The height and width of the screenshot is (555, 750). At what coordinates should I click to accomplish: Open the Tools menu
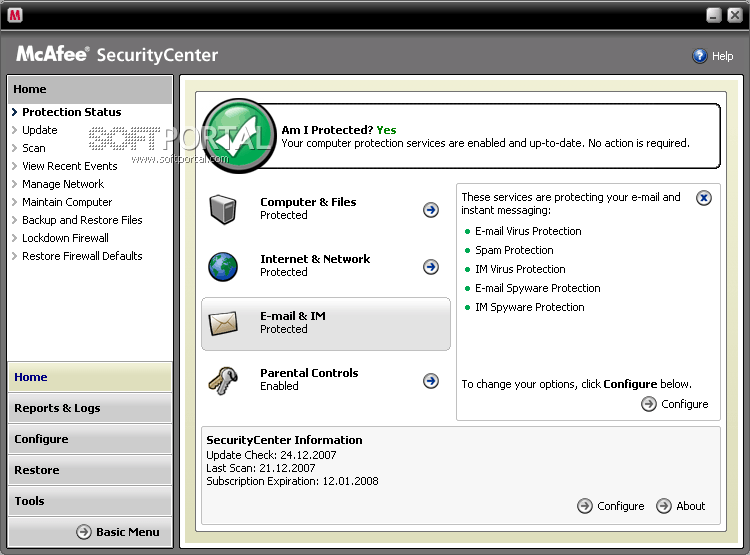pos(90,501)
